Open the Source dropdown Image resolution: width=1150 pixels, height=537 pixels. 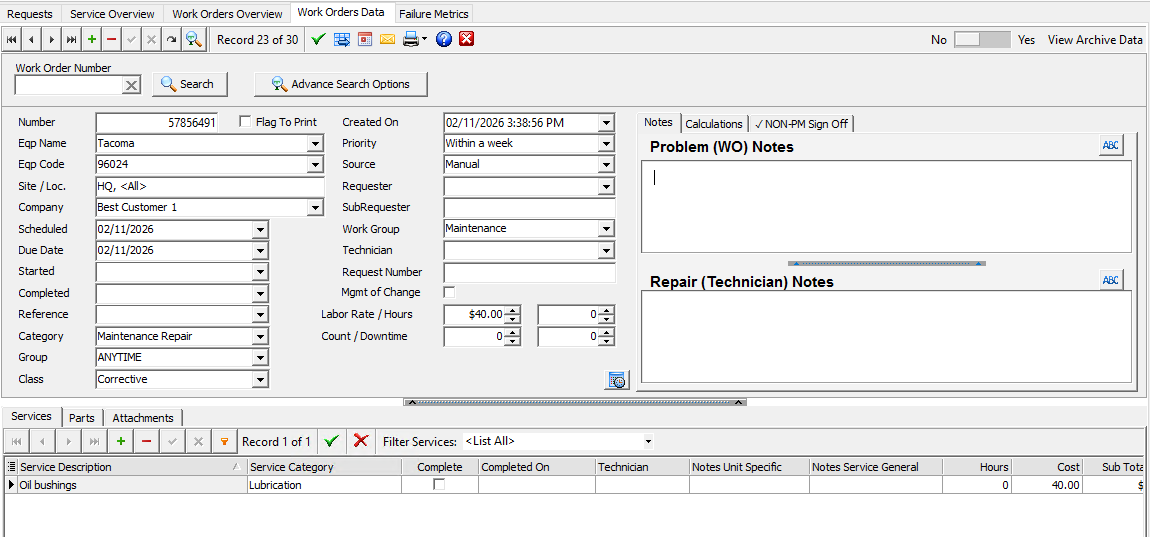tap(606, 165)
